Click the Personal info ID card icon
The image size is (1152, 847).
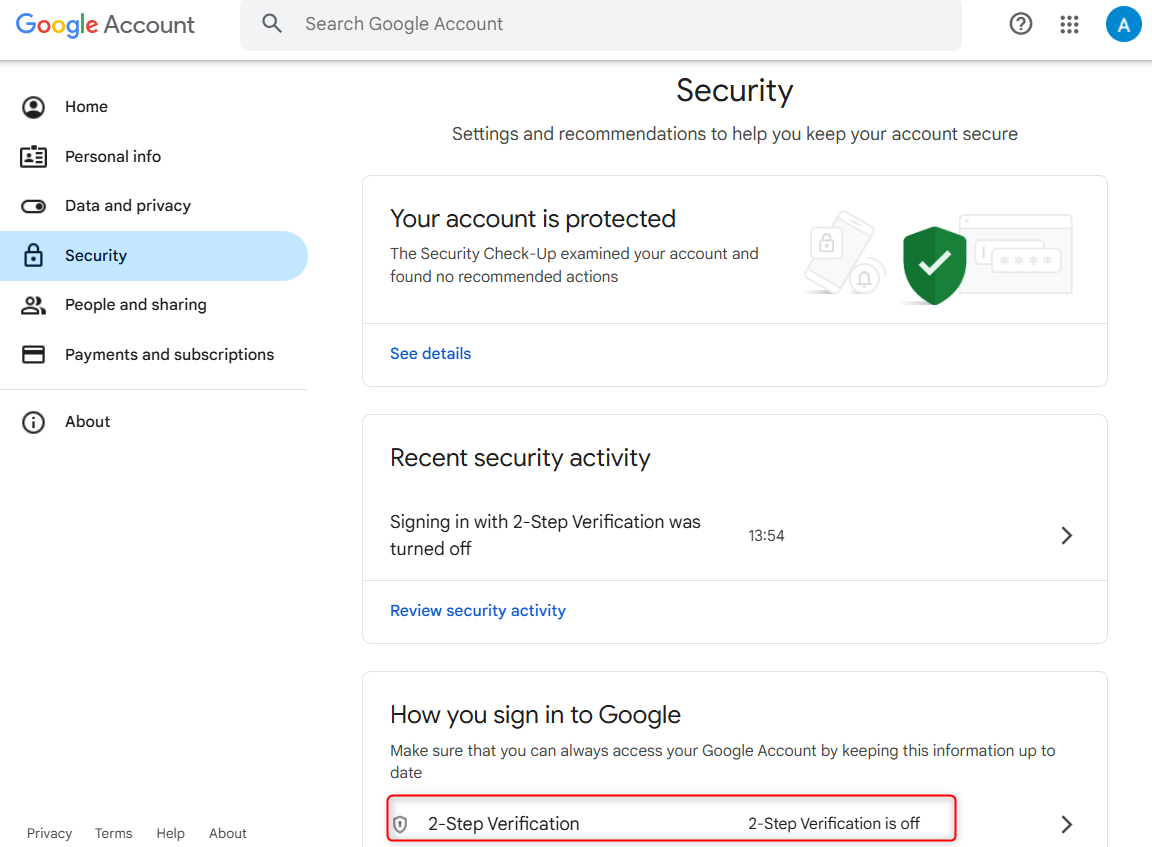[34, 157]
